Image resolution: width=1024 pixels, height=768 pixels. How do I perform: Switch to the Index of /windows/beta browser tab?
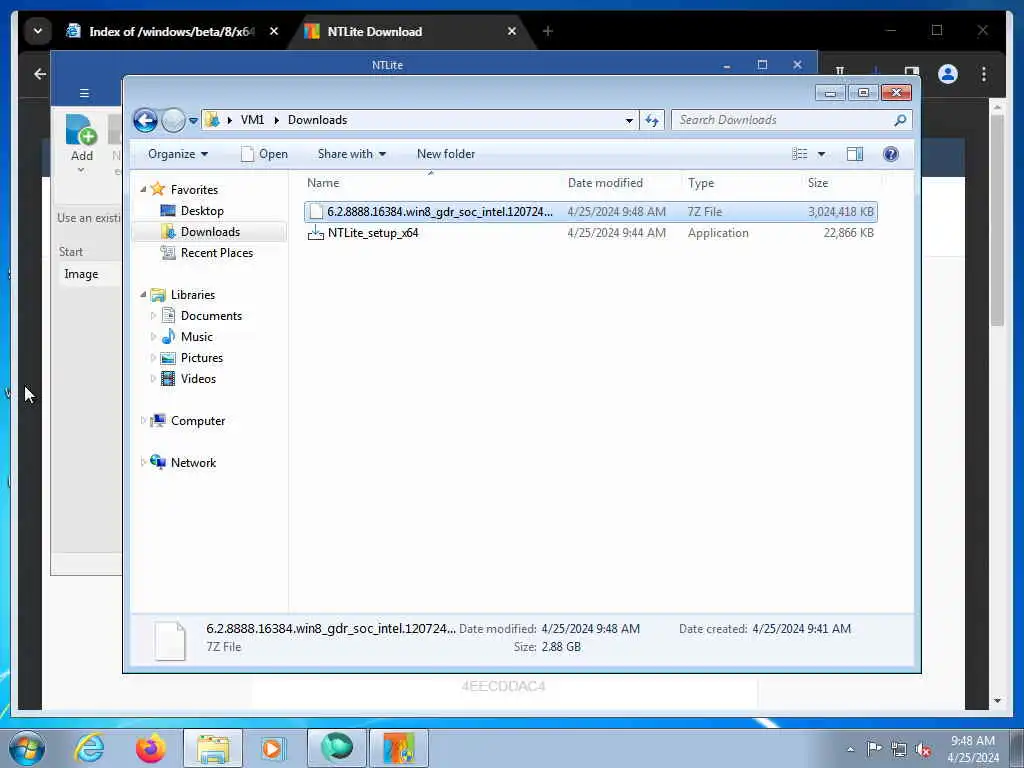point(171,31)
